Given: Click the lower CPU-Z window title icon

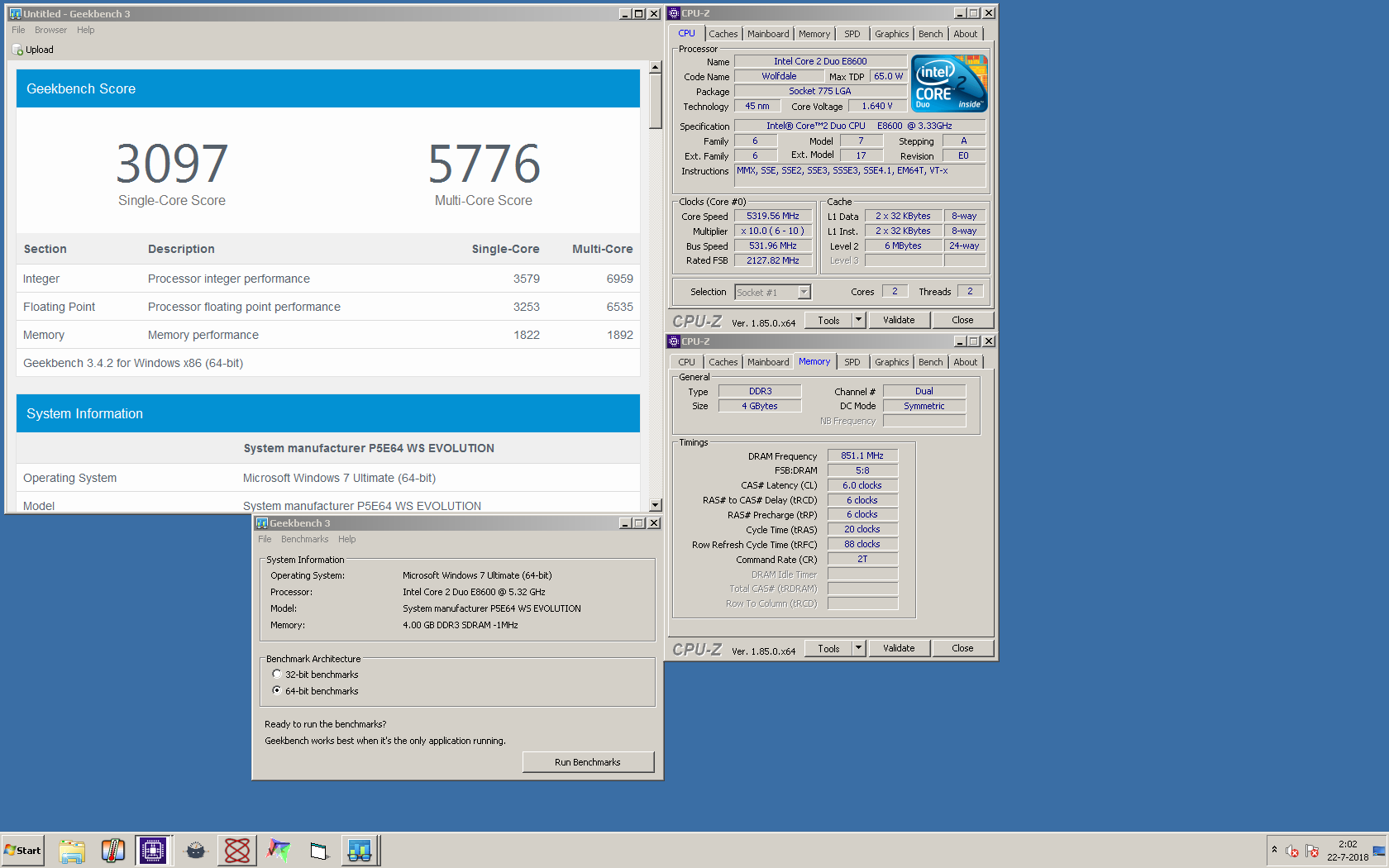Looking at the screenshot, I should 674,341.
